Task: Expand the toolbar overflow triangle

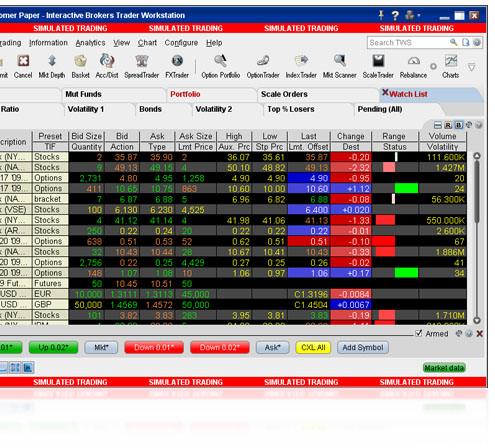Action: point(471,67)
